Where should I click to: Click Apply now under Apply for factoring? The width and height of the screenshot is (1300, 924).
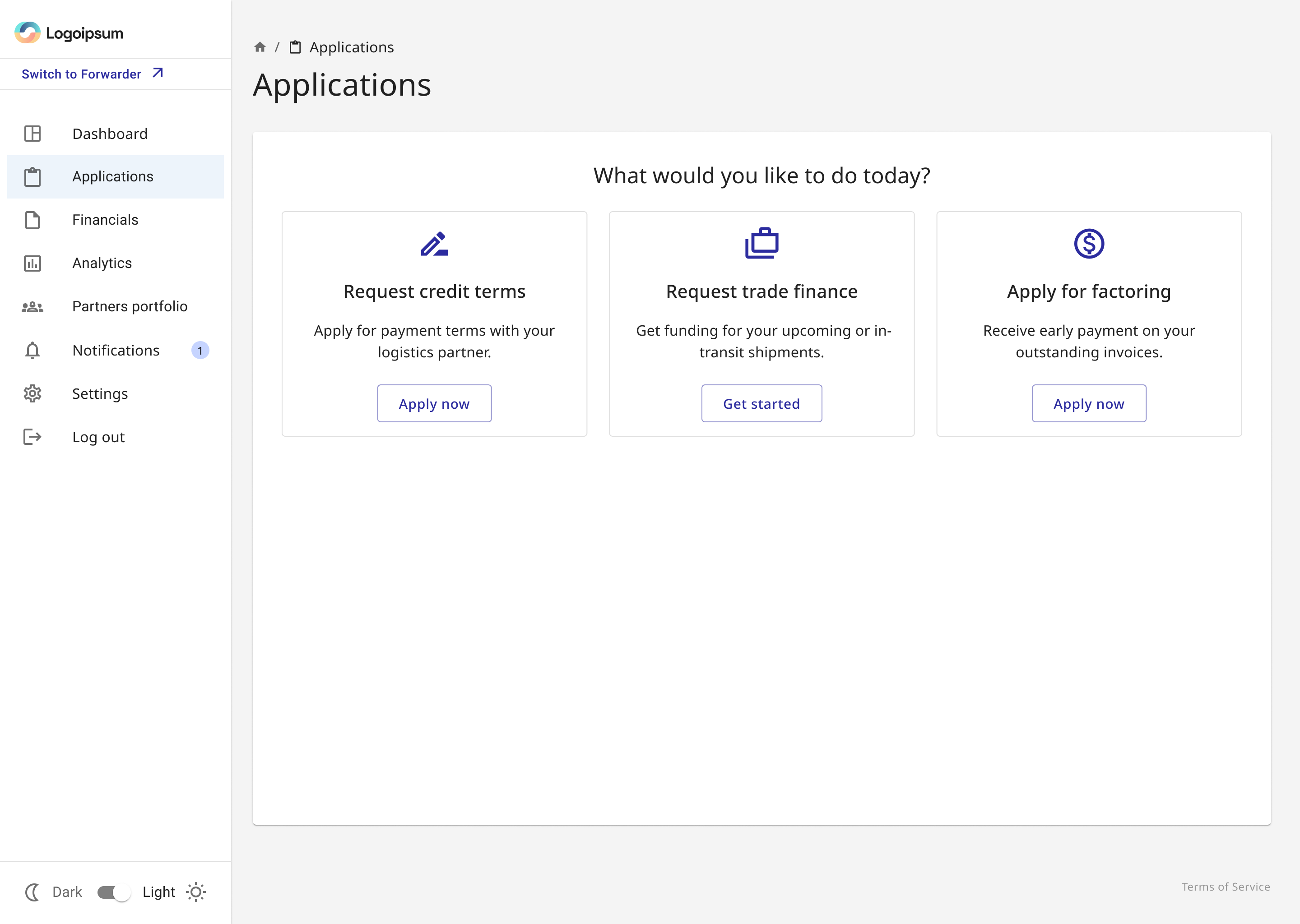click(x=1089, y=403)
